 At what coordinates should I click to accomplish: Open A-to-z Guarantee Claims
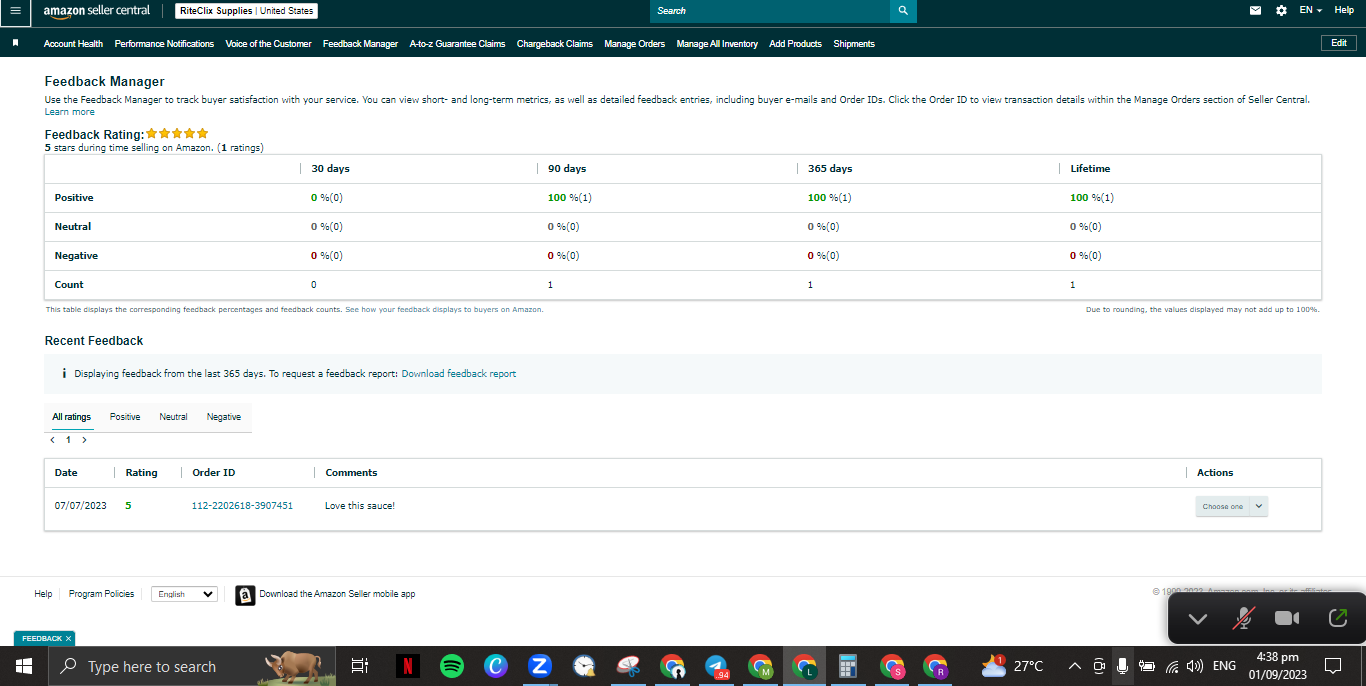457,44
